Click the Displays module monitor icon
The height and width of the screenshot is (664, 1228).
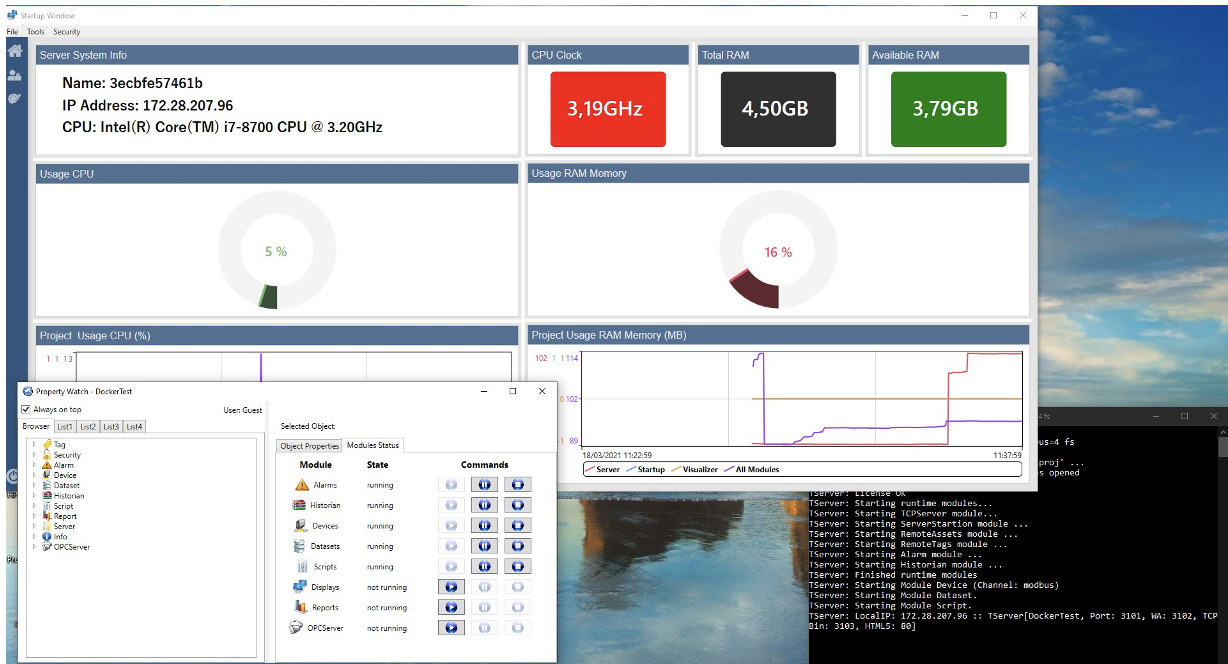coord(299,587)
